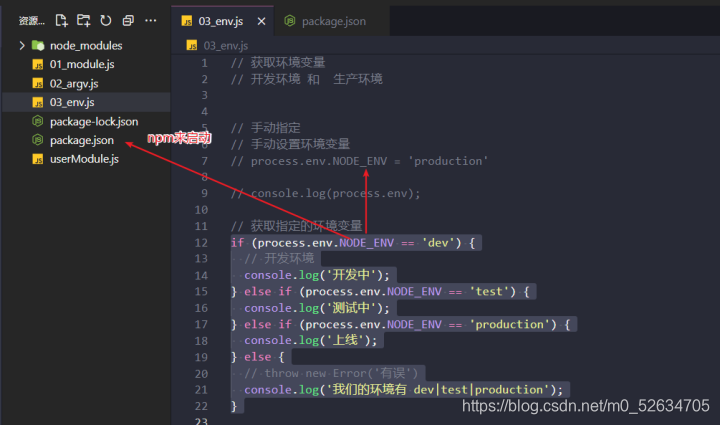Image resolution: width=720 pixels, height=425 pixels.
Task: Switch to the 03_env.js editor tab
Action: click(221, 21)
